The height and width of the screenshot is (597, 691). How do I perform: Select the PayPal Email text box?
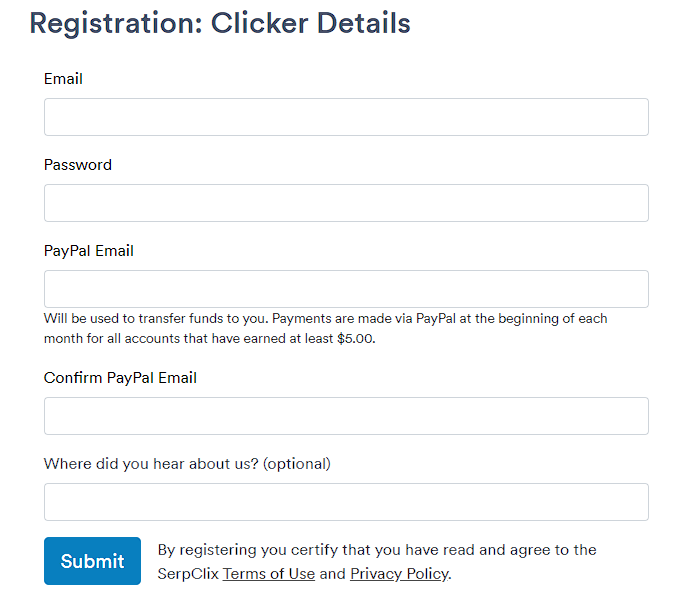tap(346, 289)
